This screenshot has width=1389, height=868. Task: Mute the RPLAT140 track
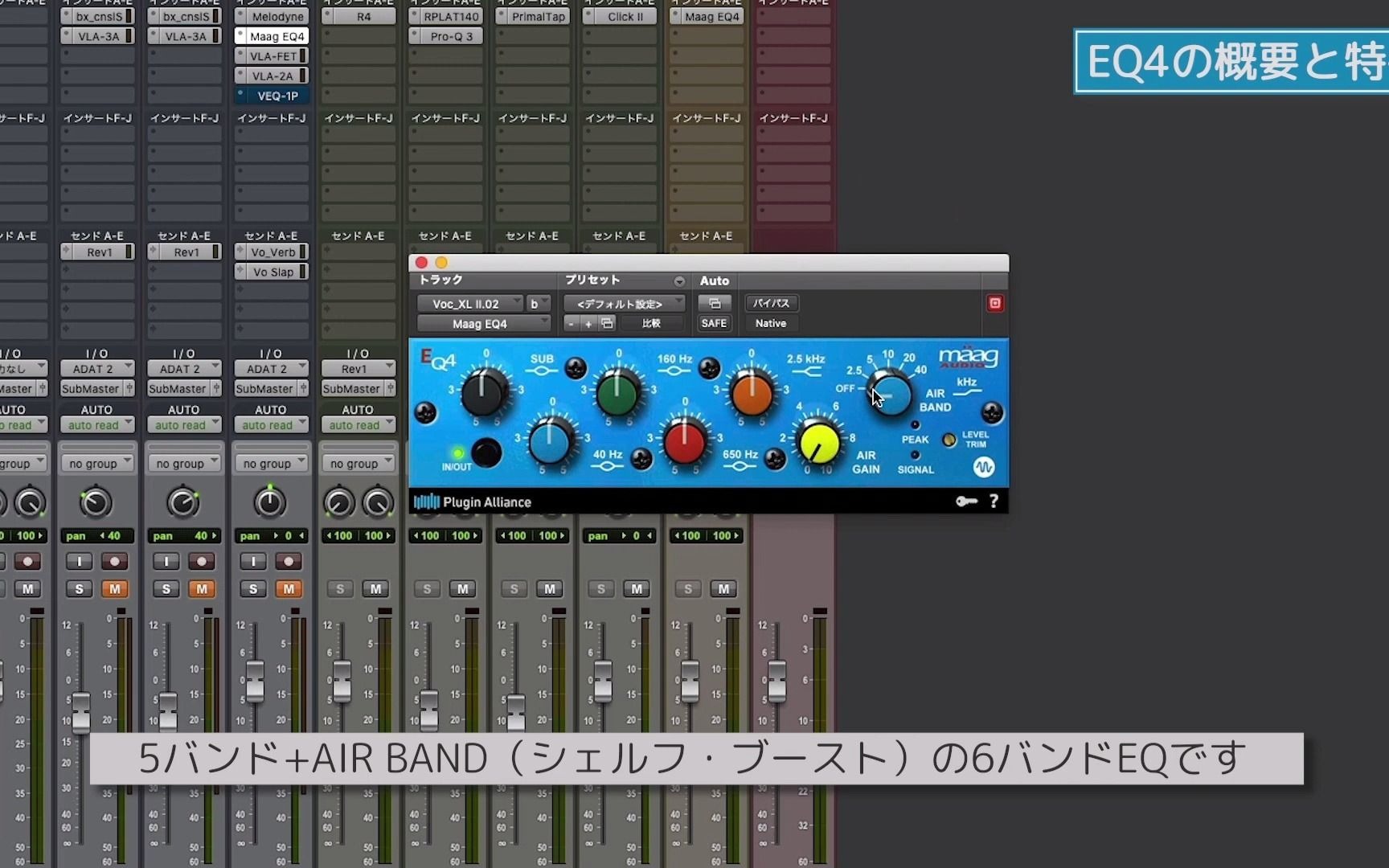462,589
